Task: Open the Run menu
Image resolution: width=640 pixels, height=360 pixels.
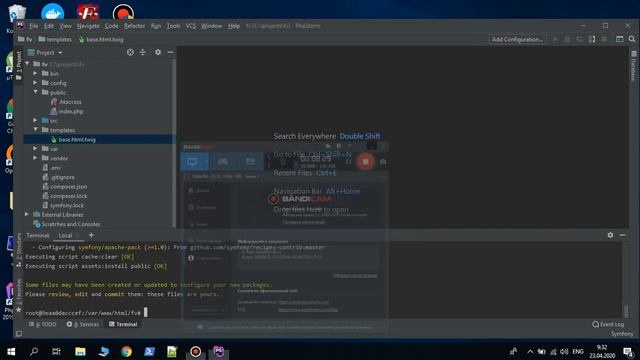Action: [156, 26]
